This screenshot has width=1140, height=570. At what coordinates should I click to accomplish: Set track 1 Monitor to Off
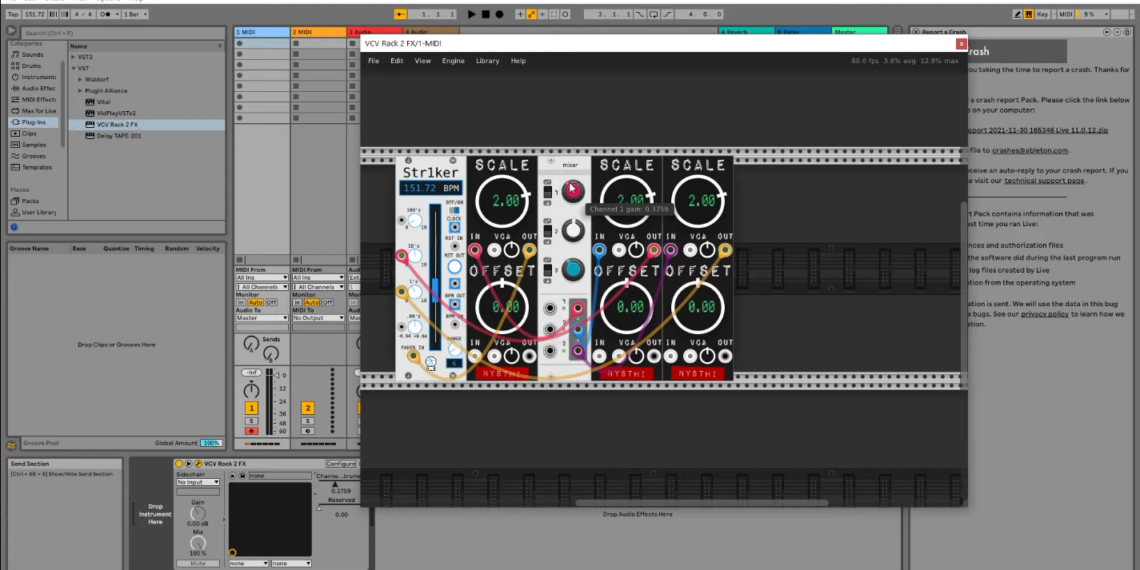(271, 302)
